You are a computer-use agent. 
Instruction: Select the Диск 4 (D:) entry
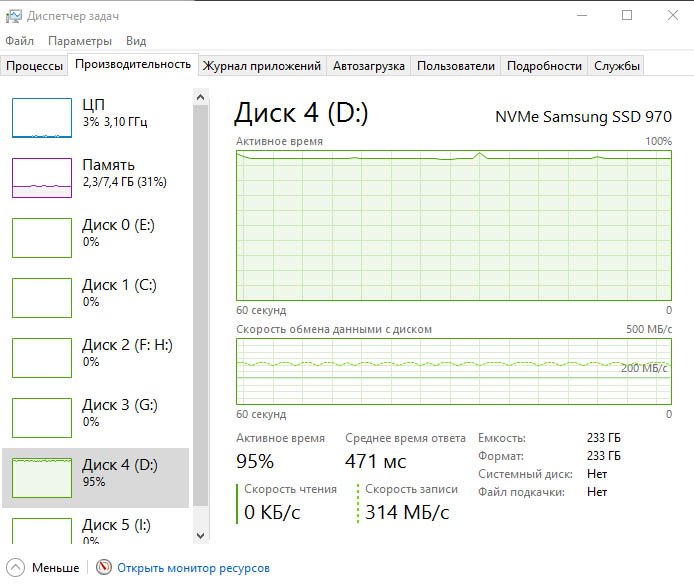tap(95, 478)
